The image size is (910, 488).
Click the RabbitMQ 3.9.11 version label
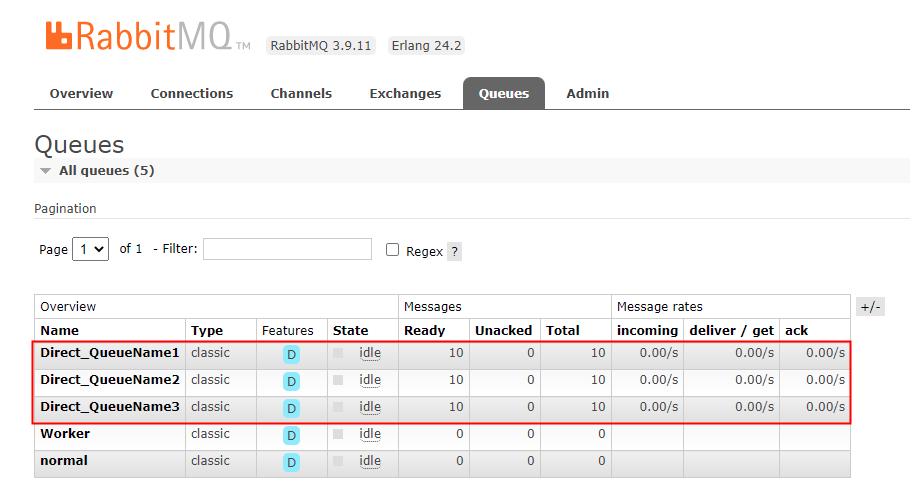click(x=321, y=45)
